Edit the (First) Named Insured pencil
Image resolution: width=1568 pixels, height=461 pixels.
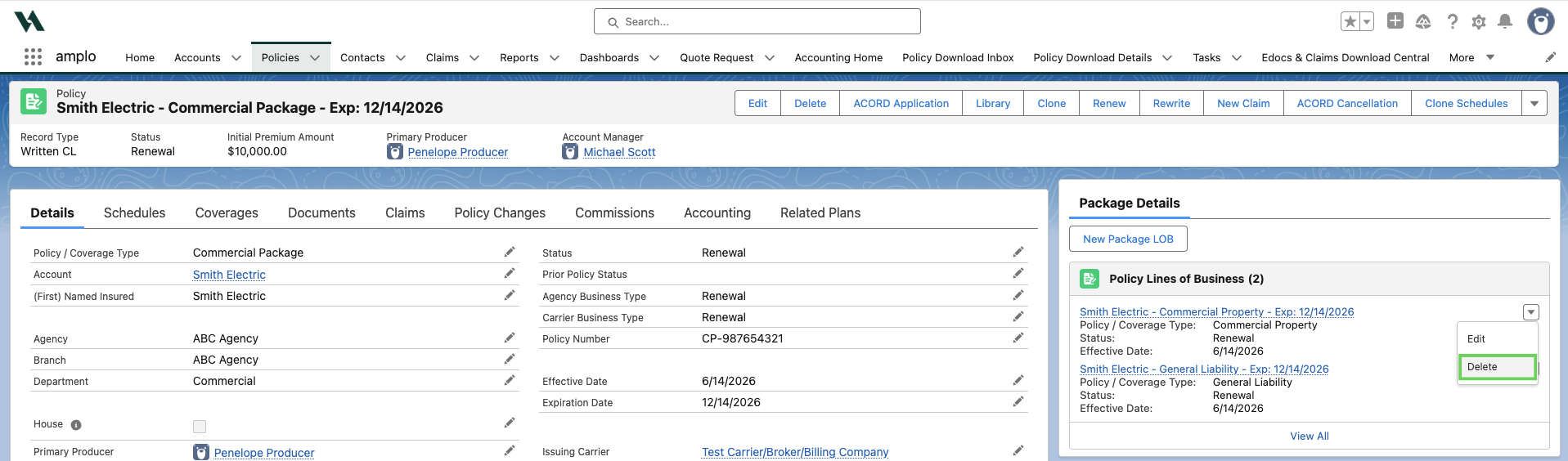(510, 295)
